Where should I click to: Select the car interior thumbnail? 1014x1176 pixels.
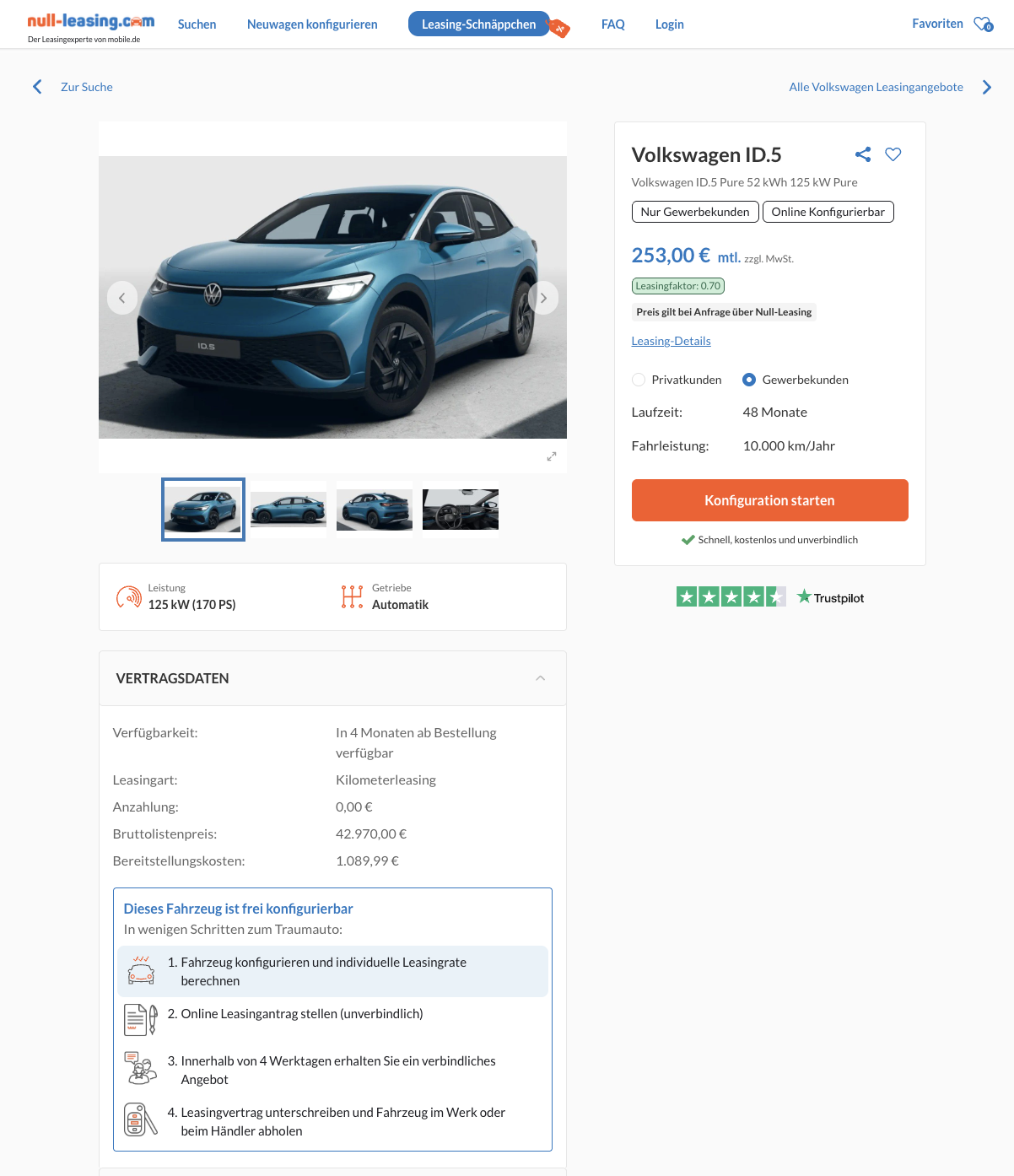click(461, 510)
